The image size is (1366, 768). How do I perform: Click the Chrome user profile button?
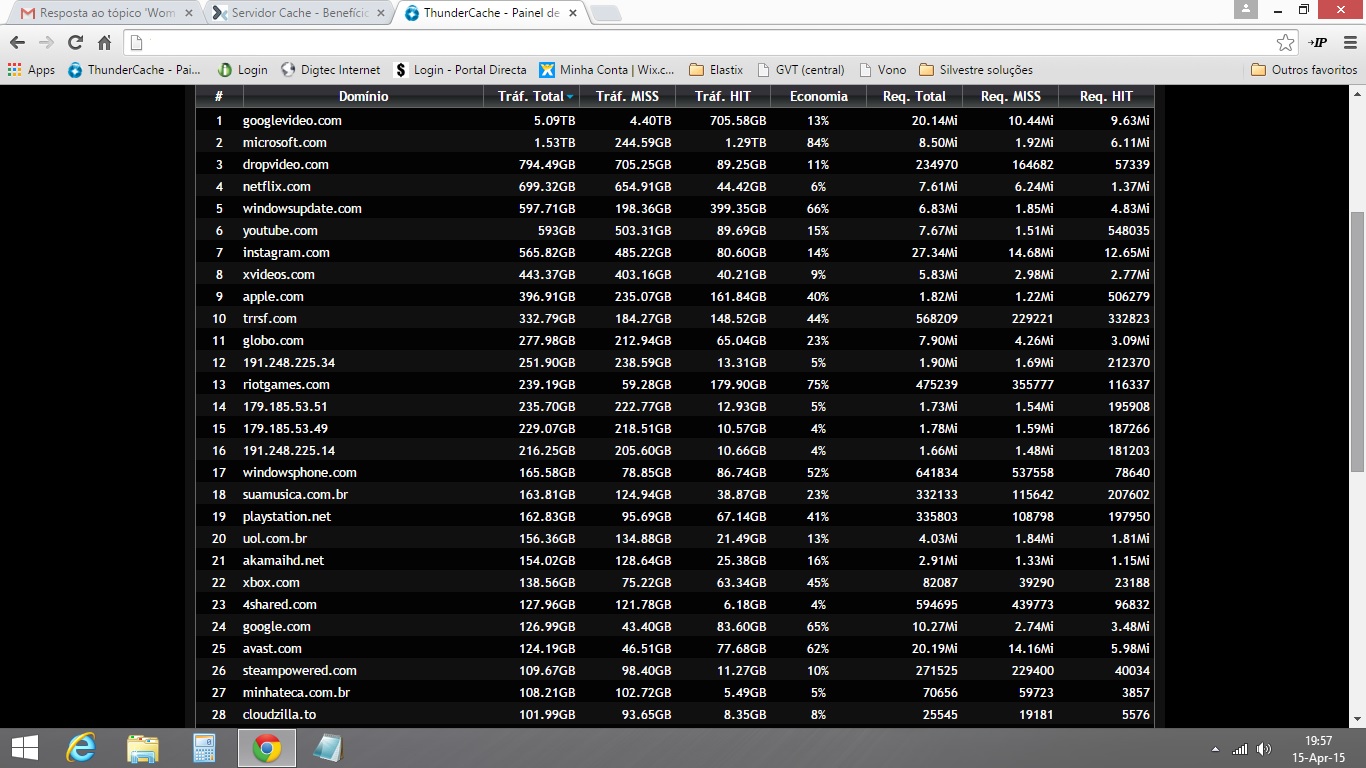1245,9
